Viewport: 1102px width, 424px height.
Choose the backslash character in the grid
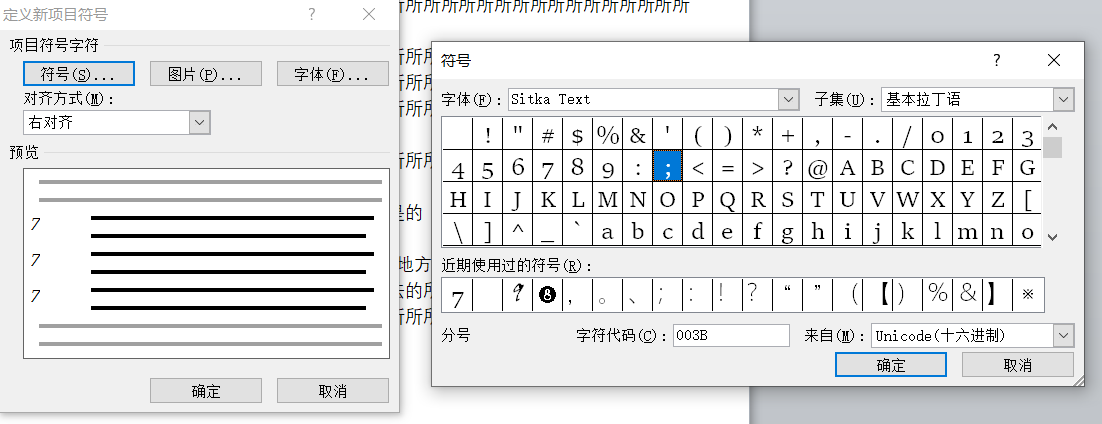pos(457,231)
